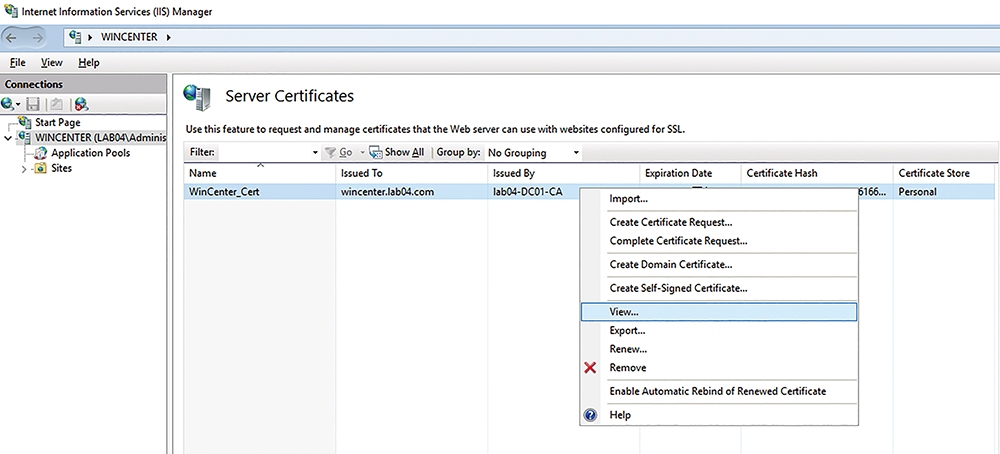Sort by the Issued By column header
The image size is (1000, 454).
564,173
